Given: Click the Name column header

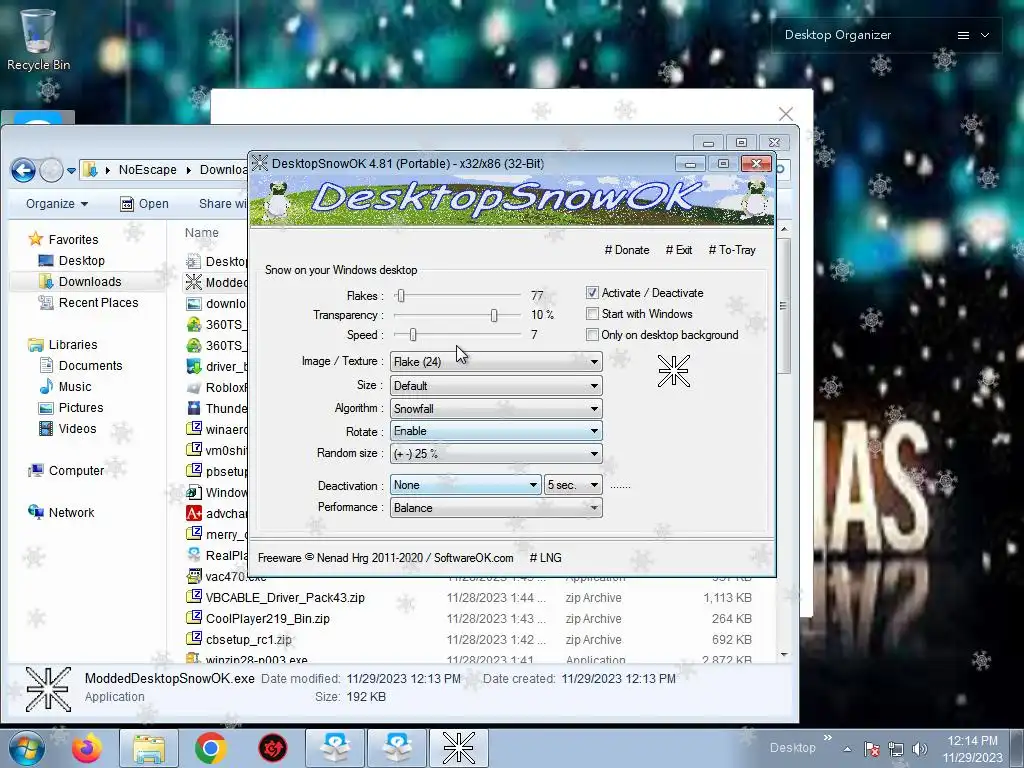Looking at the screenshot, I should 202,232.
